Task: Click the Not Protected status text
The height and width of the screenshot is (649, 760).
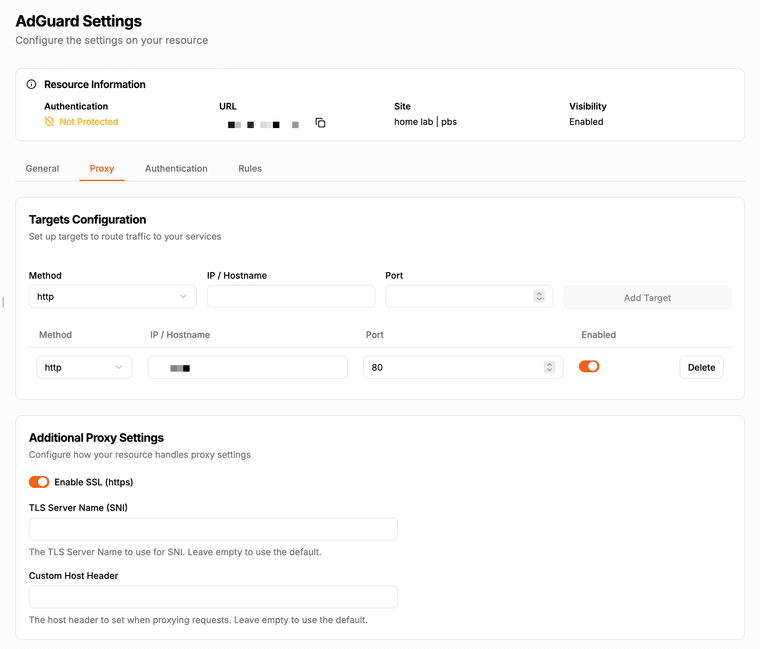Action: (89, 122)
